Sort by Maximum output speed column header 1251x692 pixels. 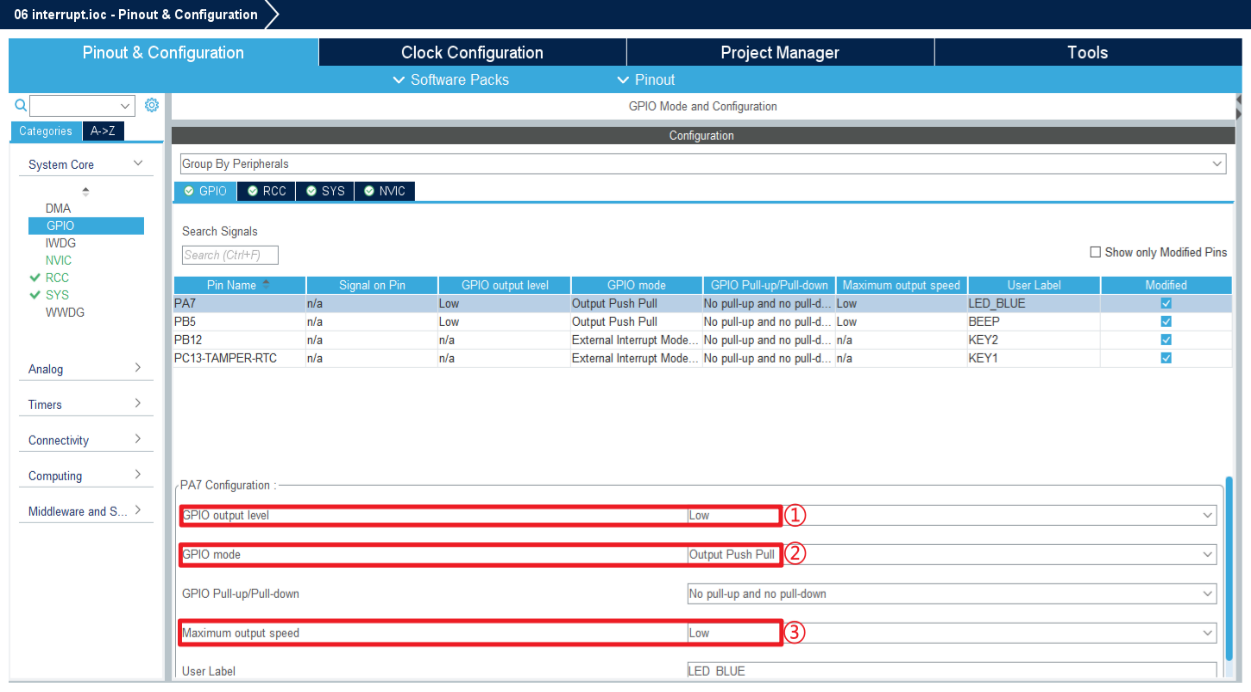tap(901, 285)
